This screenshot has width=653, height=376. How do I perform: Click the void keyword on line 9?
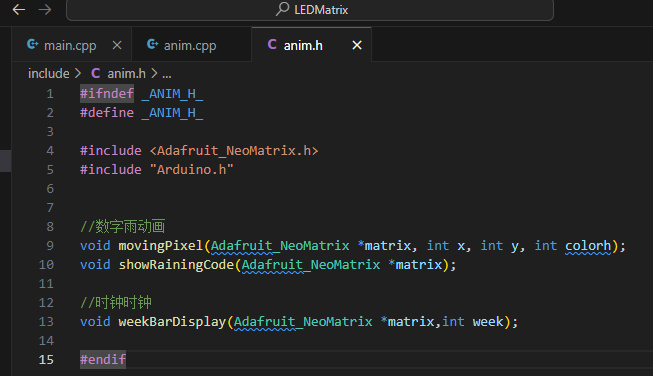click(x=95, y=246)
